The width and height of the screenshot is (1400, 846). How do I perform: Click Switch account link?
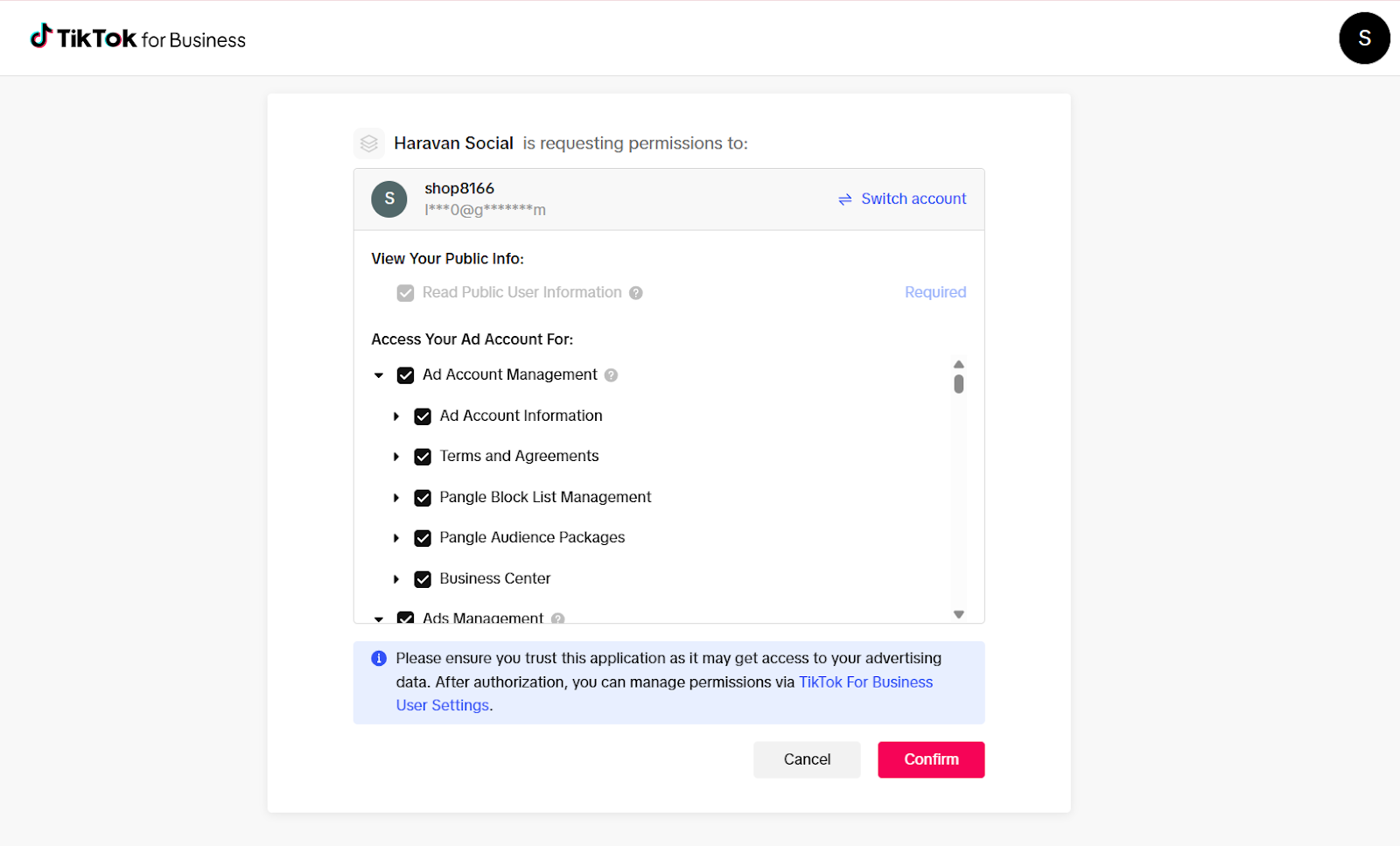click(x=913, y=199)
